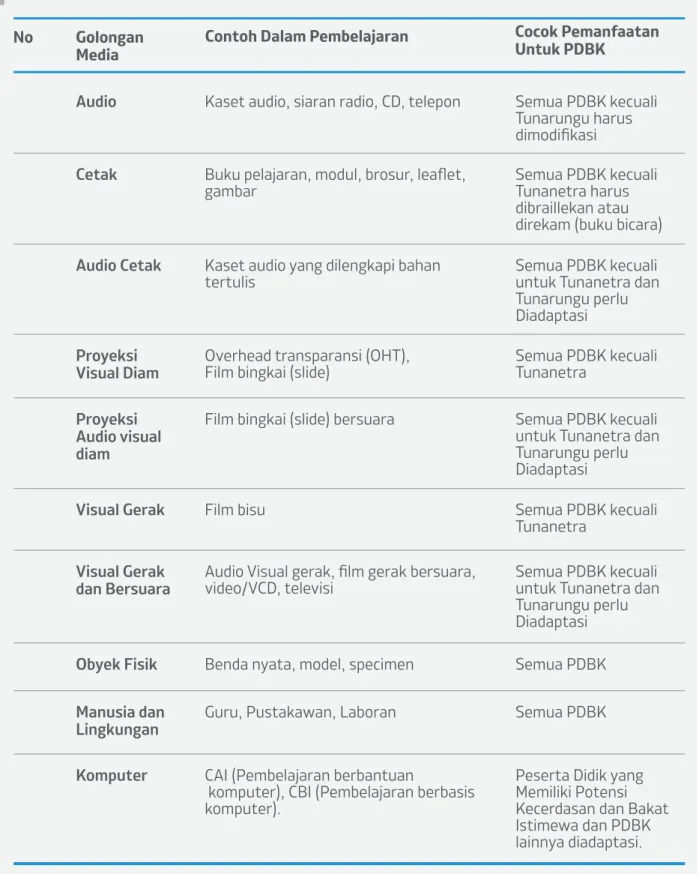Click 'Contoh Dalam Pembelajaran' header
This screenshot has width=699, height=874.
click(x=306, y=36)
